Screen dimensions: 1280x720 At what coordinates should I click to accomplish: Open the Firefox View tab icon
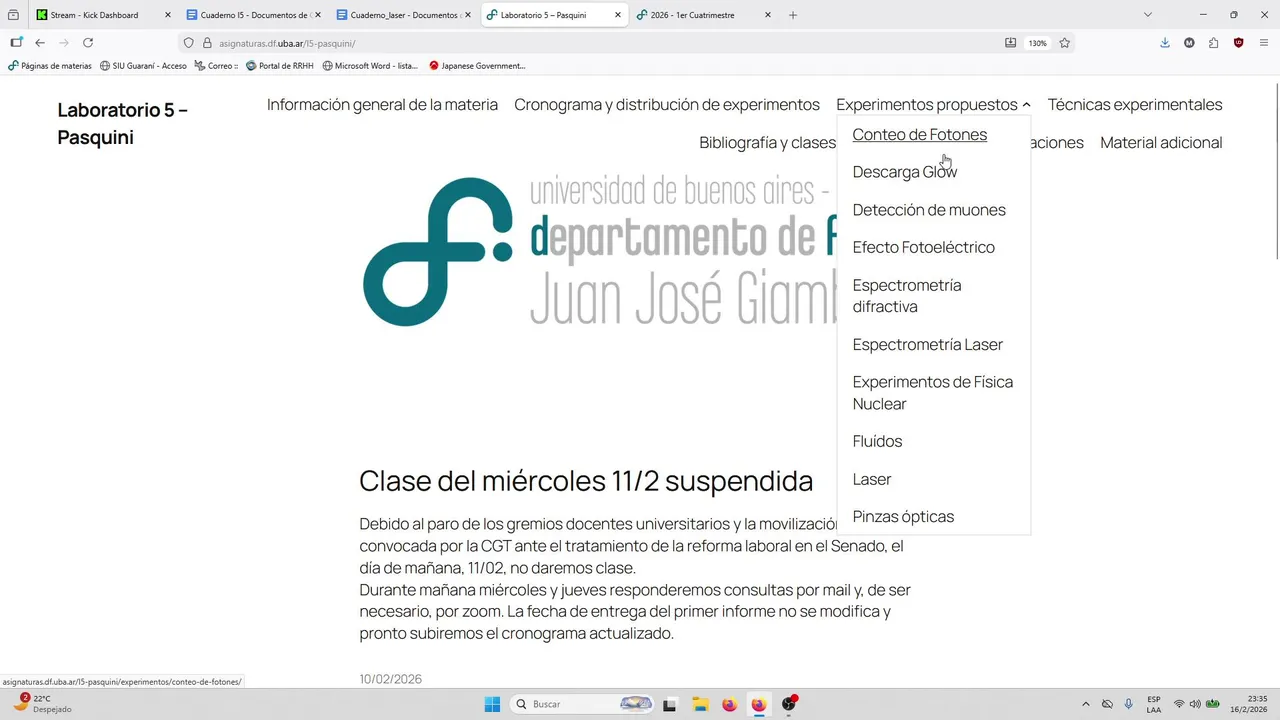(x=13, y=15)
